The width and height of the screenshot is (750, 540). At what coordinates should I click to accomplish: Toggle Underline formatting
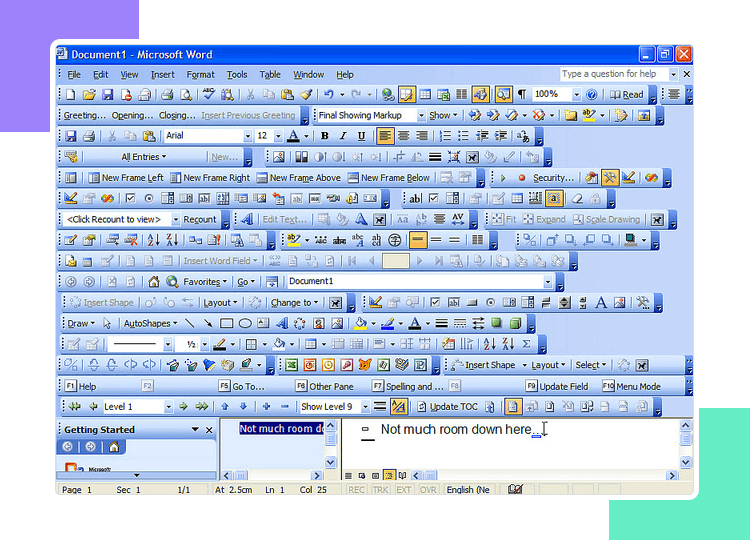click(x=361, y=136)
